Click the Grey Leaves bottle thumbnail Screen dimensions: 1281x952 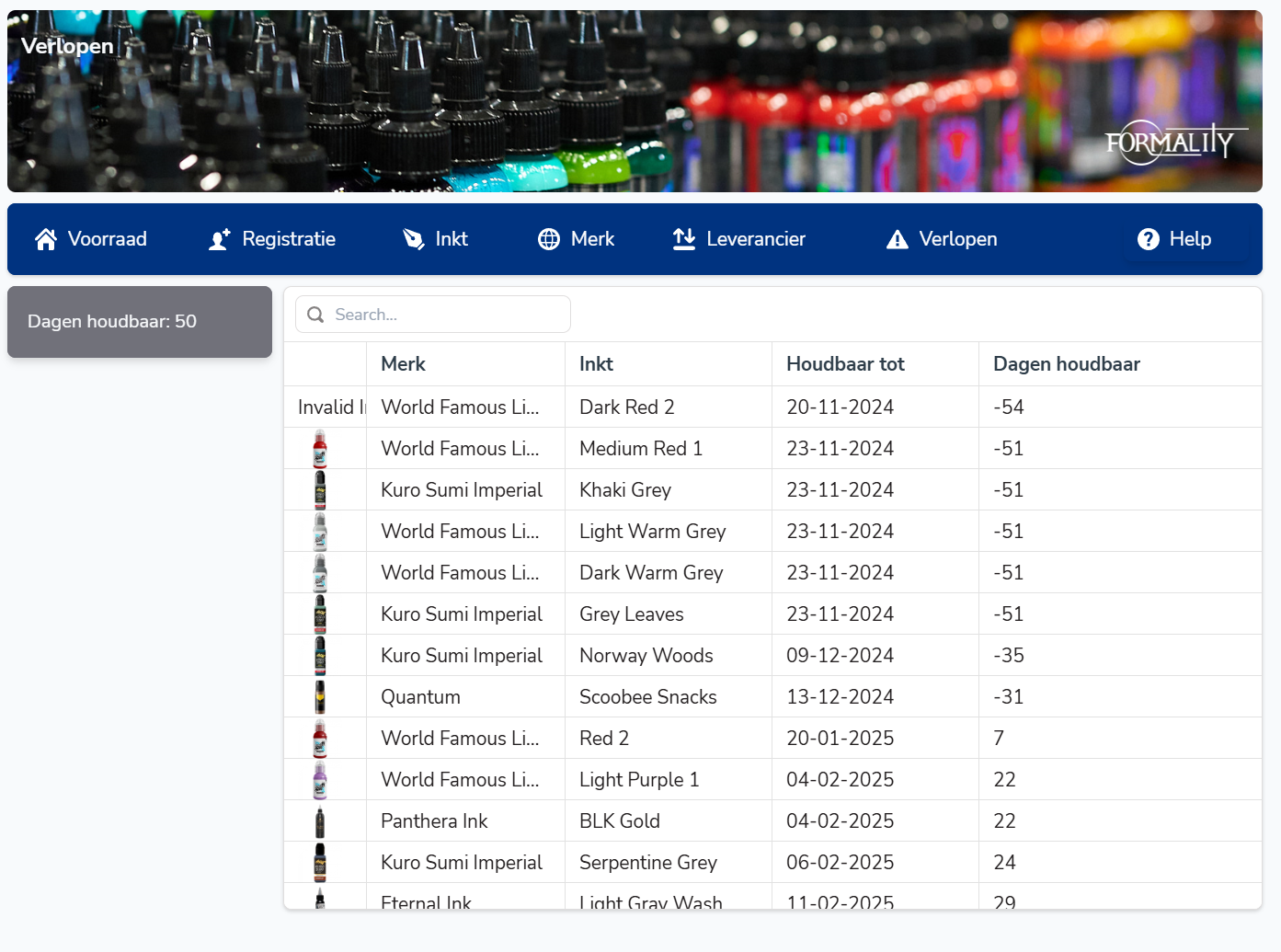click(320, 614)
